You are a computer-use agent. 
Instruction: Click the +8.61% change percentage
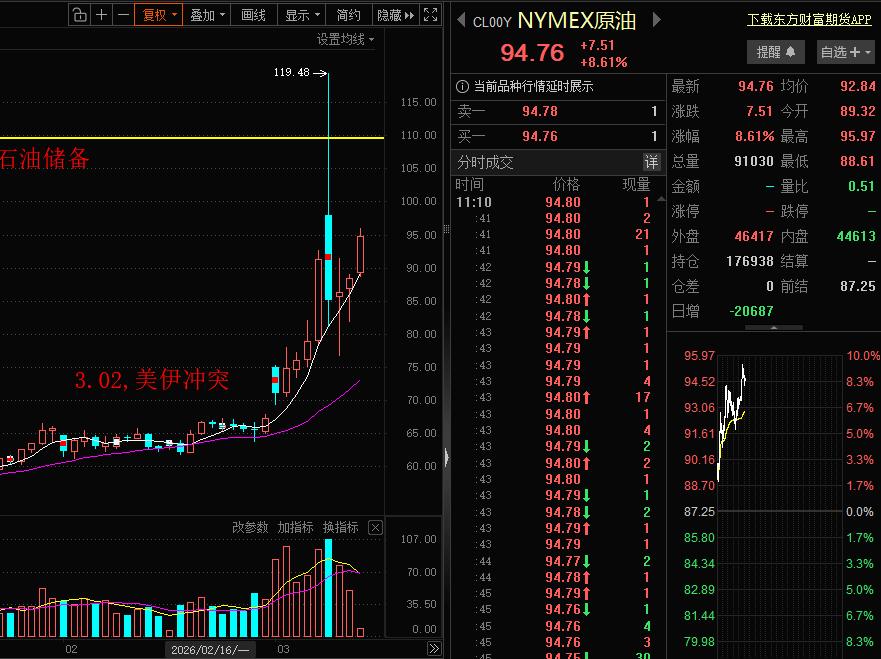point(604,62)
